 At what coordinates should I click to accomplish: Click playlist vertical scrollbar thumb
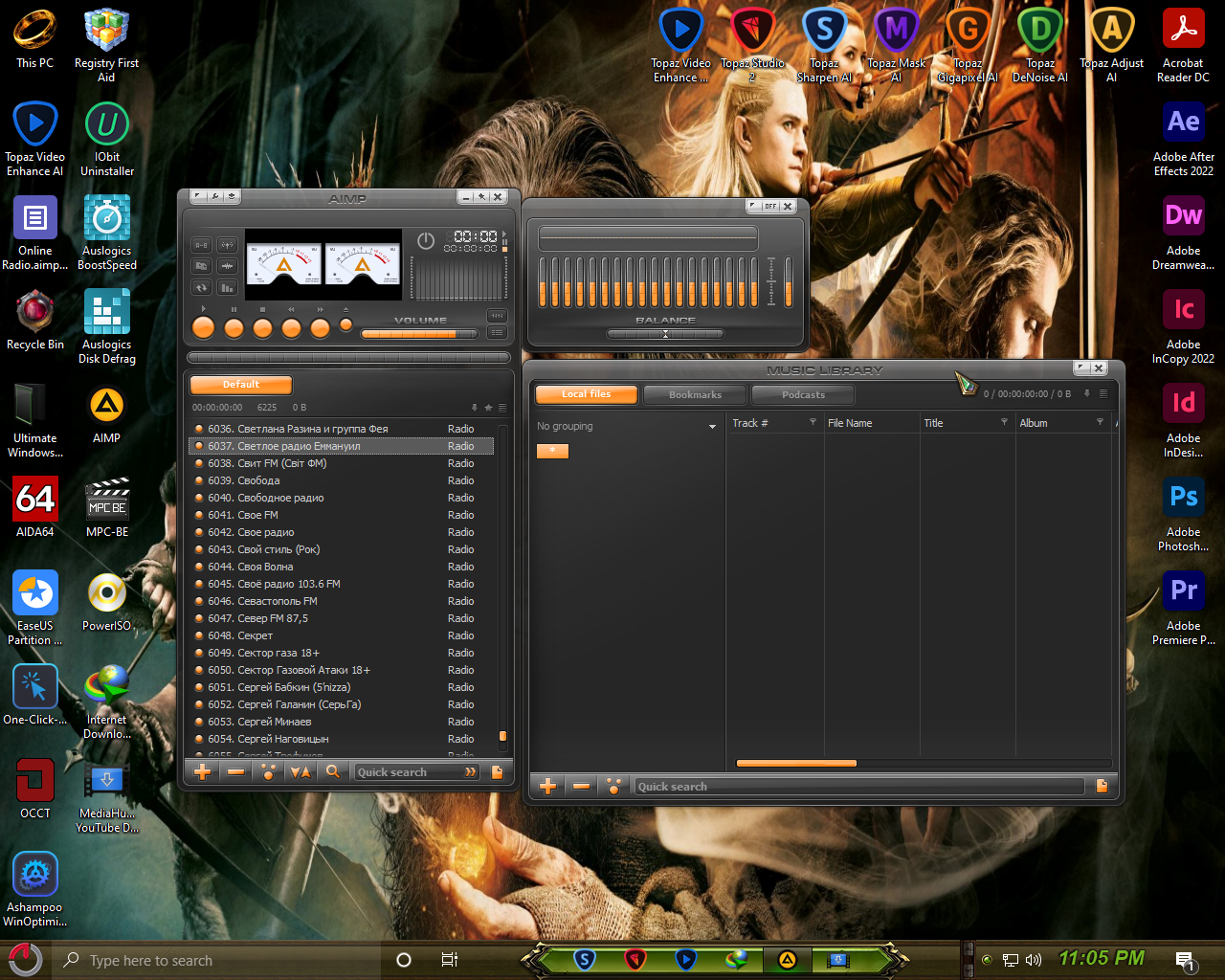pos(502,737)
